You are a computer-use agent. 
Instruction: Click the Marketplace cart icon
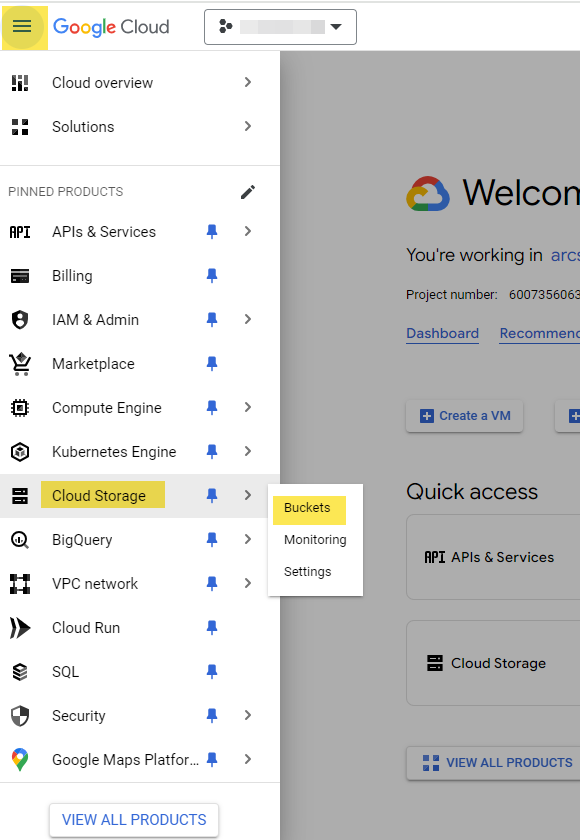tap(20, 364)
